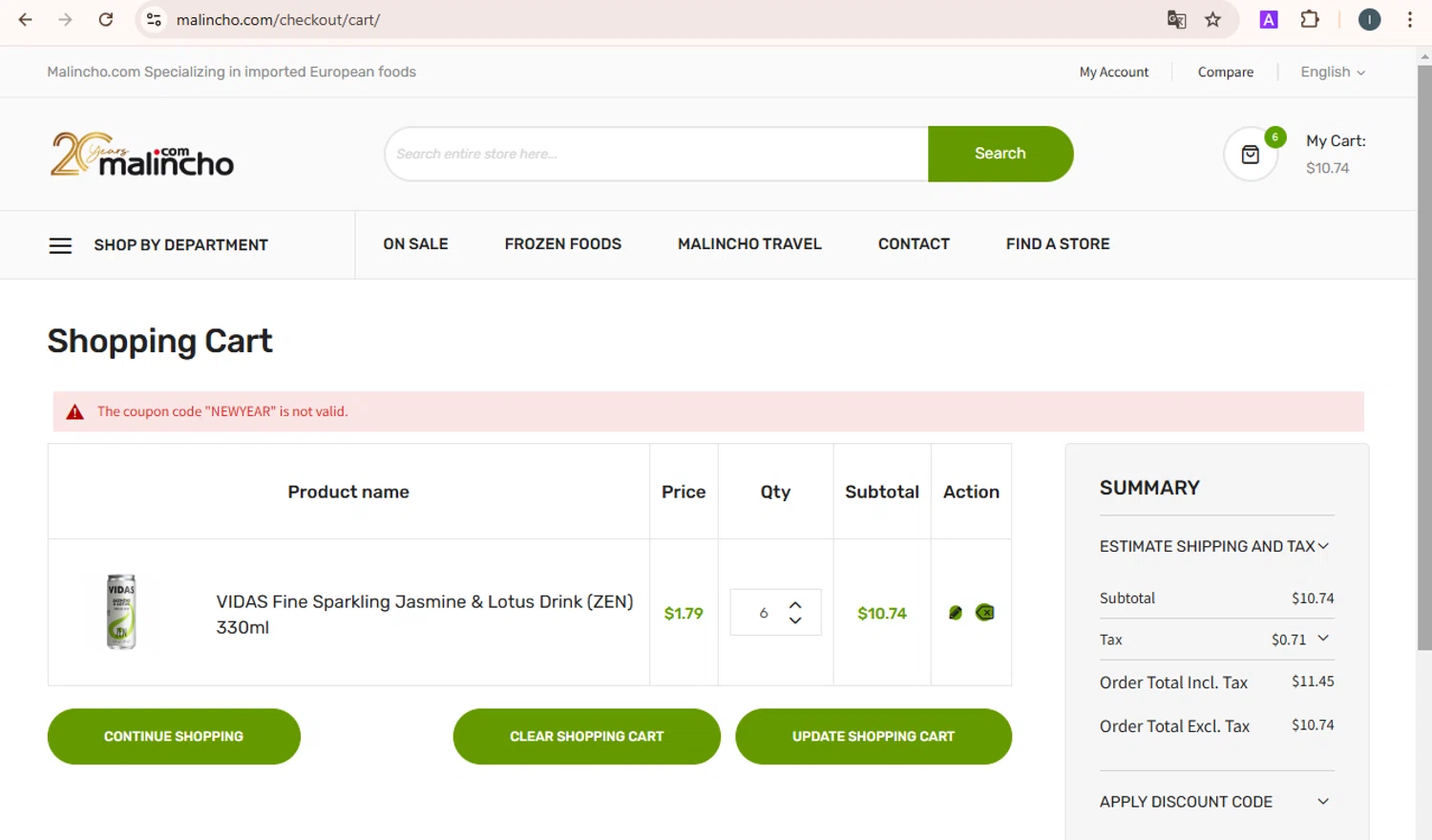Image resolution: width=1432 pixels, height=840 pixels.
Task: Click the quantity field showing 6
Action: click(x=763, y=613)
